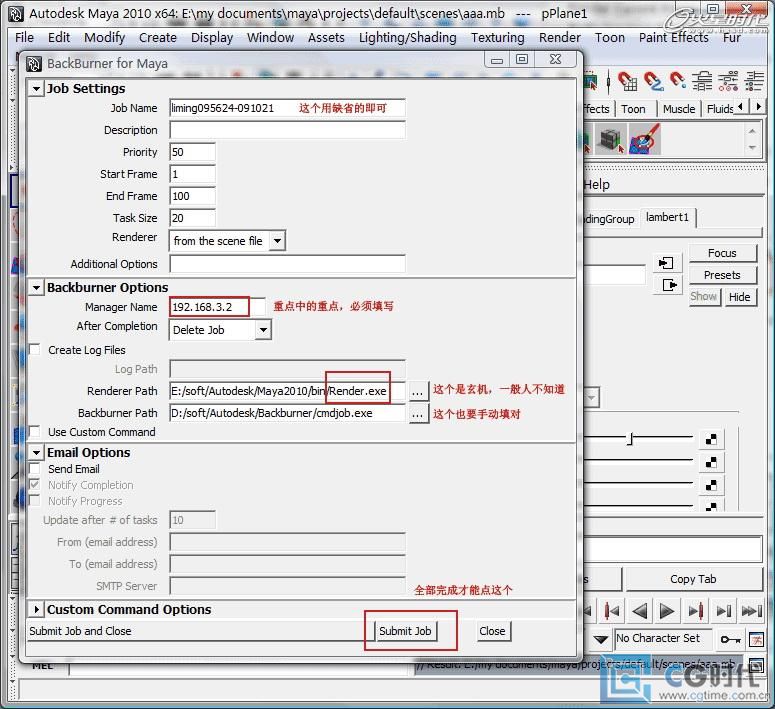Screen dimensions: 775x709
Task: Click the third attribute slider track
Action: (639, 483)
